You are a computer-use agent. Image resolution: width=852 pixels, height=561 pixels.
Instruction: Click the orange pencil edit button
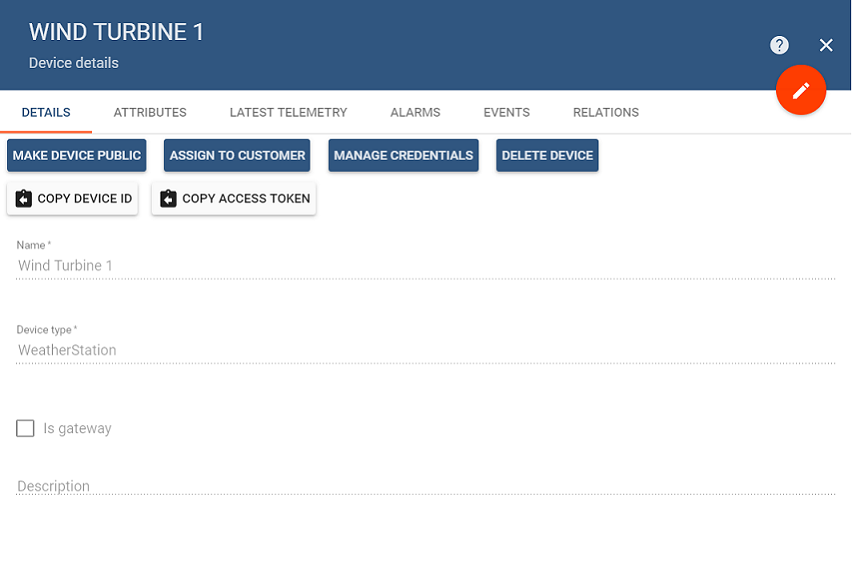pos(800,91)
